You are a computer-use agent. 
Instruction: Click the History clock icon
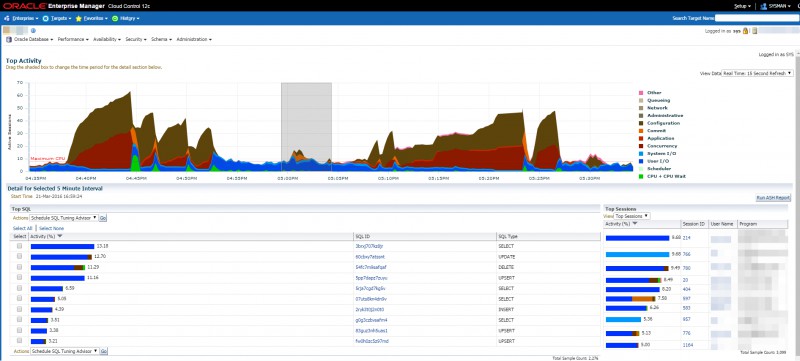pos(115,18)
